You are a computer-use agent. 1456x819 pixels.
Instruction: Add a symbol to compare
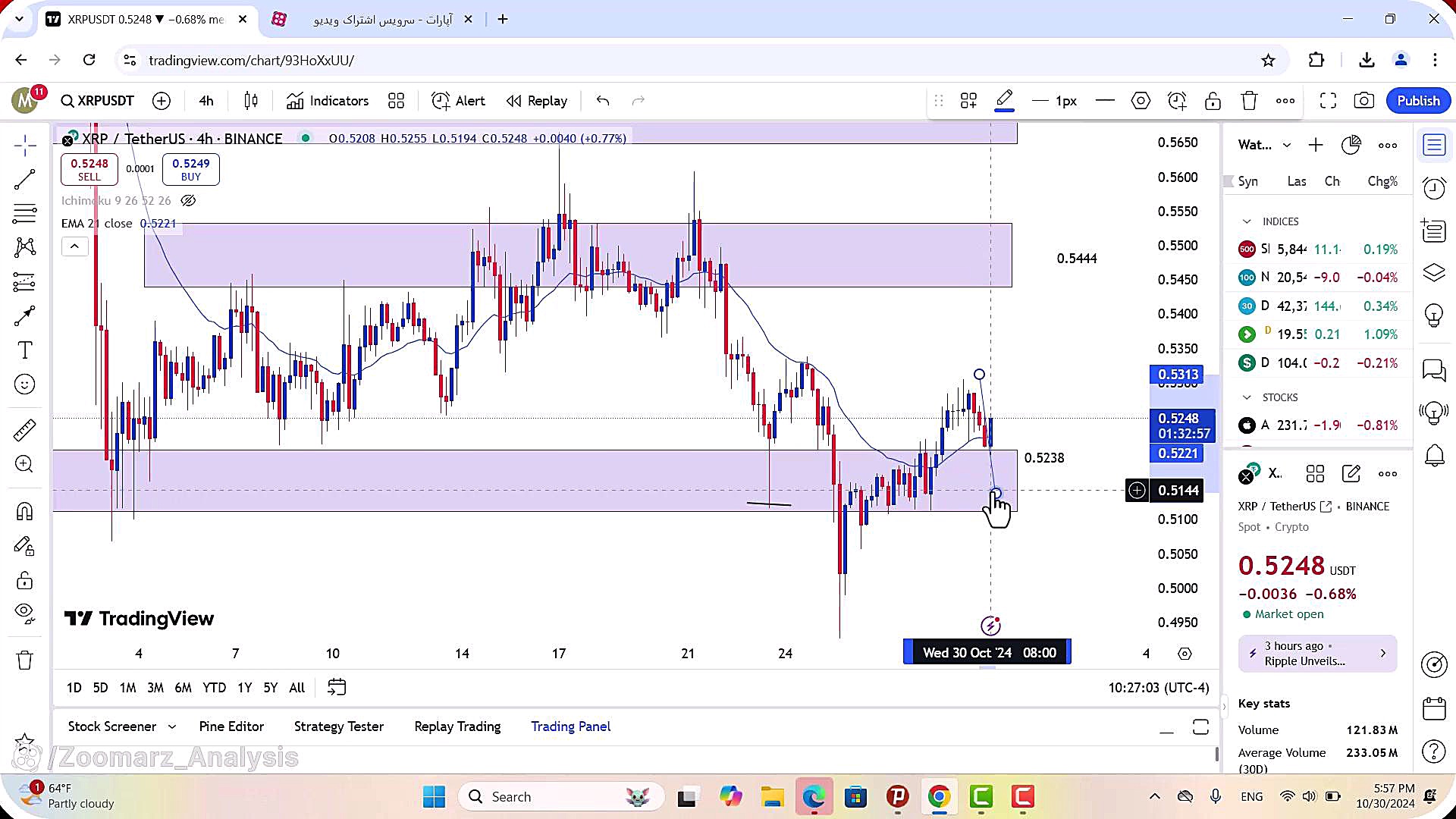[x=162, y=101]
